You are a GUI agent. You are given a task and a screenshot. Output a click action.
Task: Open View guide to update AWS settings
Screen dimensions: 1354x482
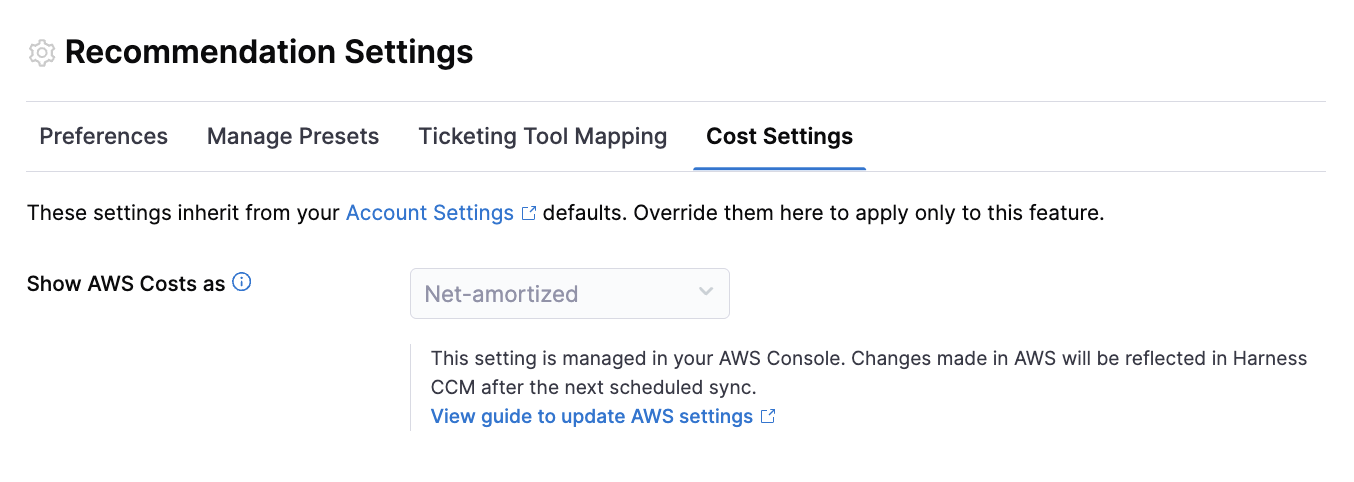point(591,416)
